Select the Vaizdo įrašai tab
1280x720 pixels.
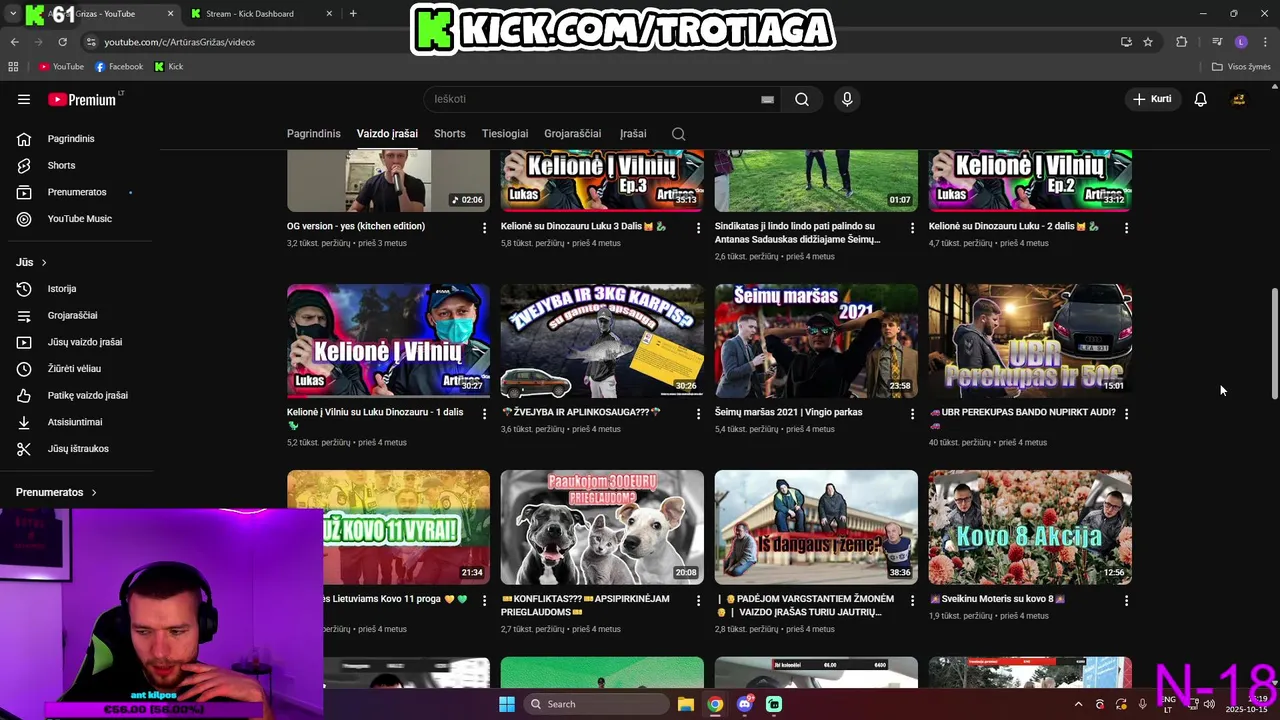pyautogui.click(x=387, y=134)
